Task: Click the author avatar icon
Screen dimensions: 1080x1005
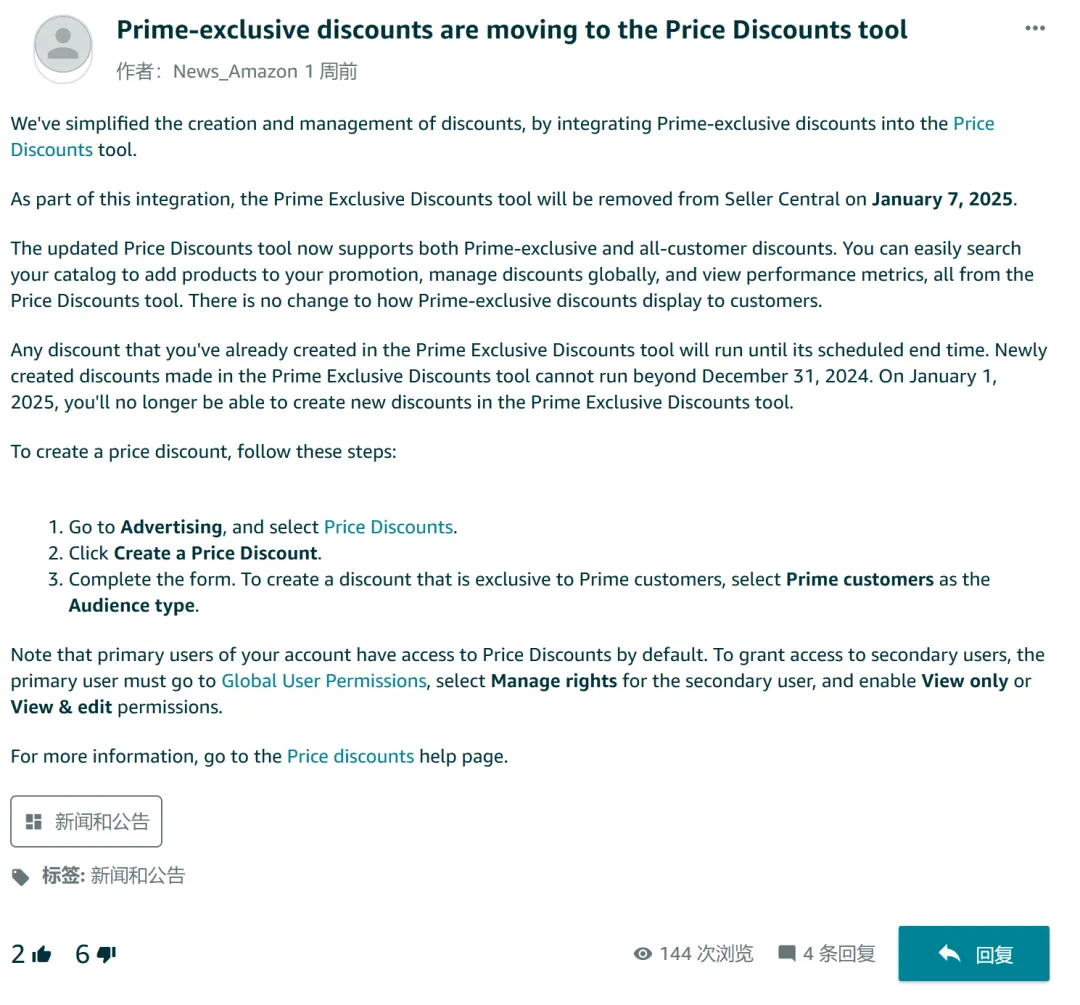Action: [x=63, y=46]
